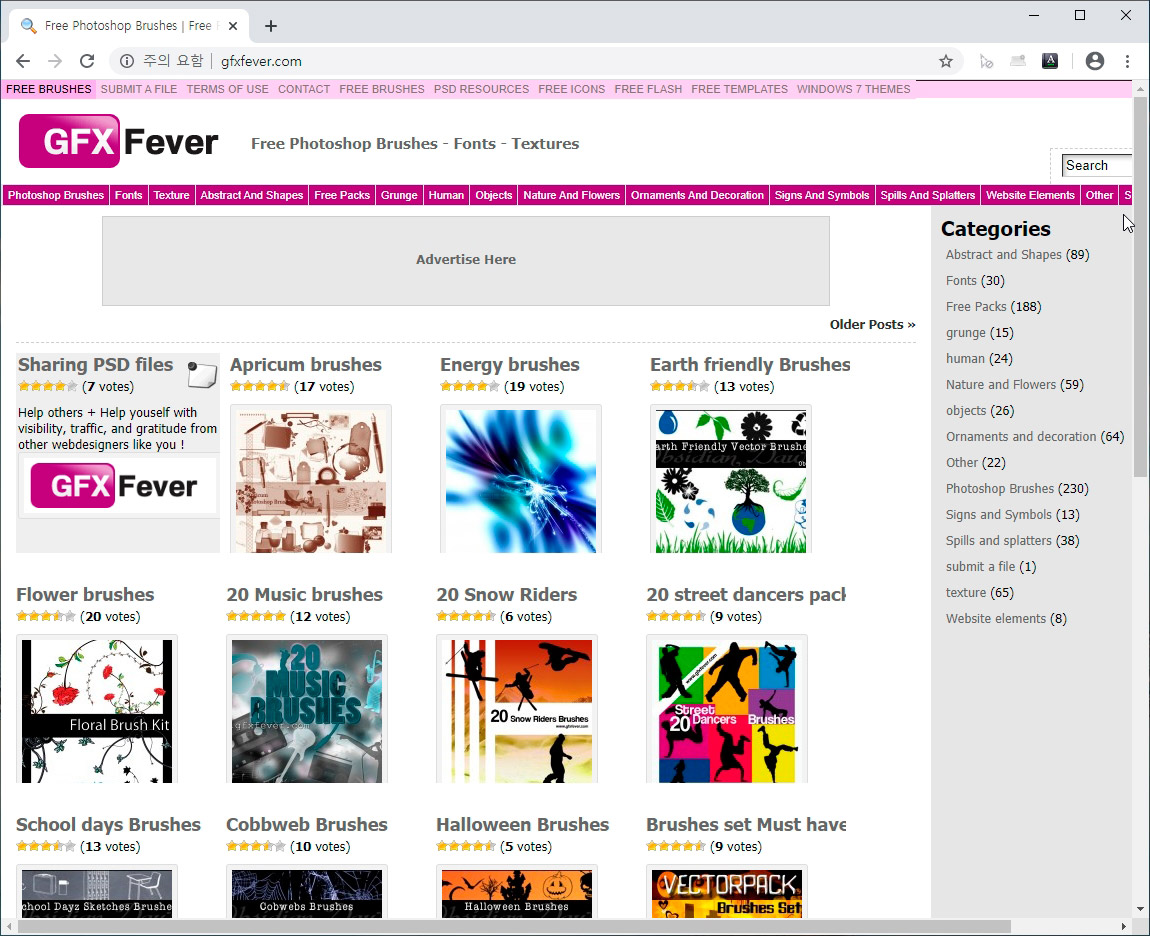Click star rating for 20 Music brushes
The width and height of the screenshot is (1150, 936).
pyautogui.click(x=256, y=616)
